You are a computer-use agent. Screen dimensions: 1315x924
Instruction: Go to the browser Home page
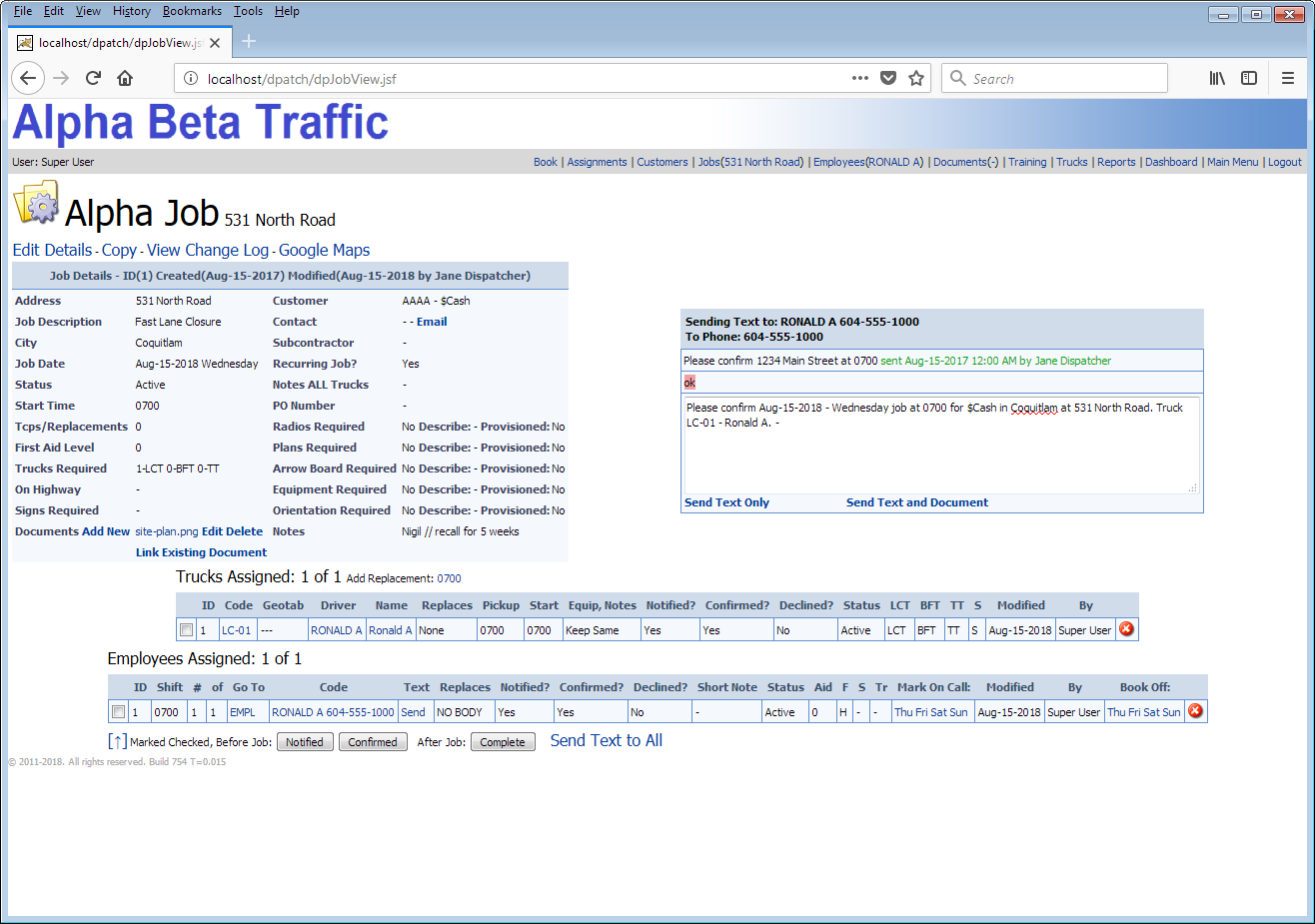point(125,78)
